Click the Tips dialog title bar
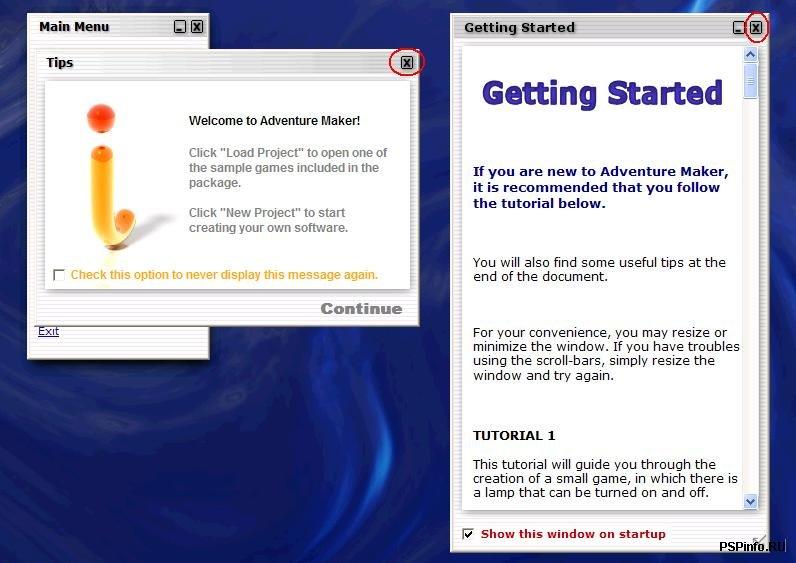Screen dimensions: 796x563 click(200, 63)
